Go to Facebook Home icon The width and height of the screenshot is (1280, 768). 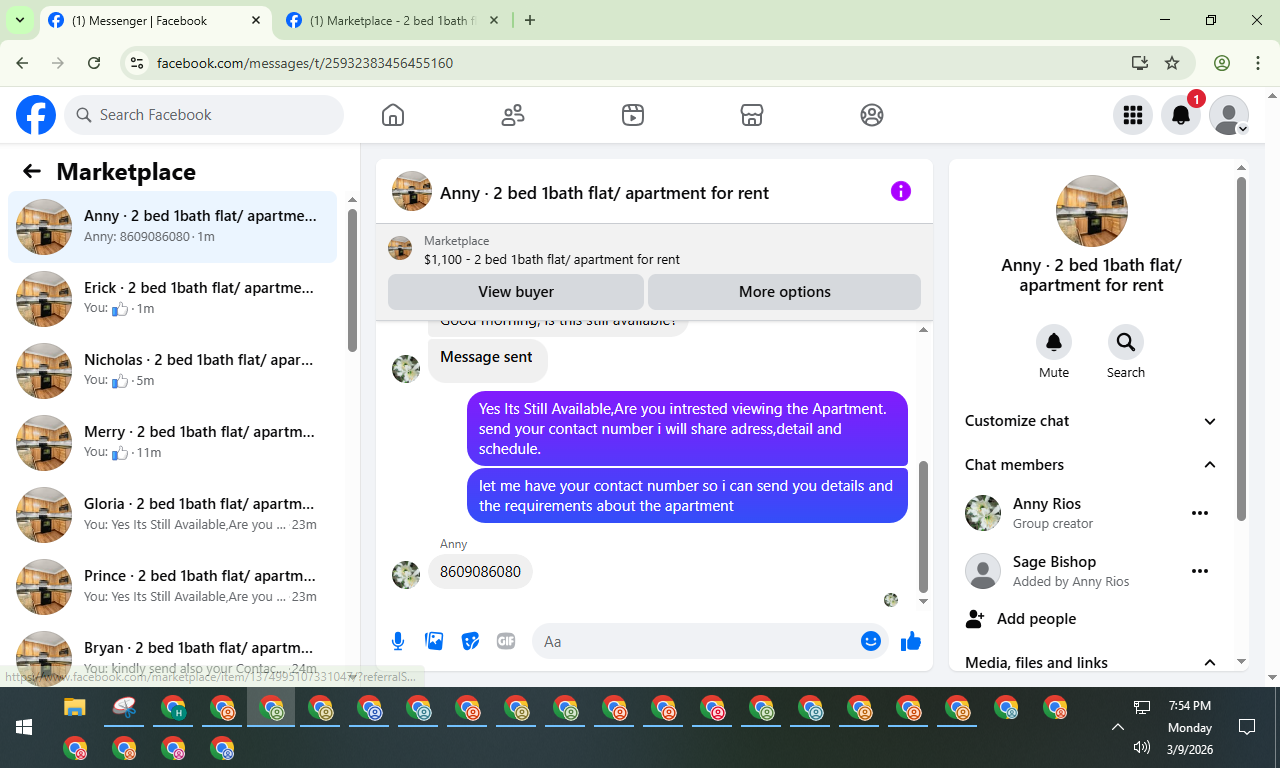(393, 115)
